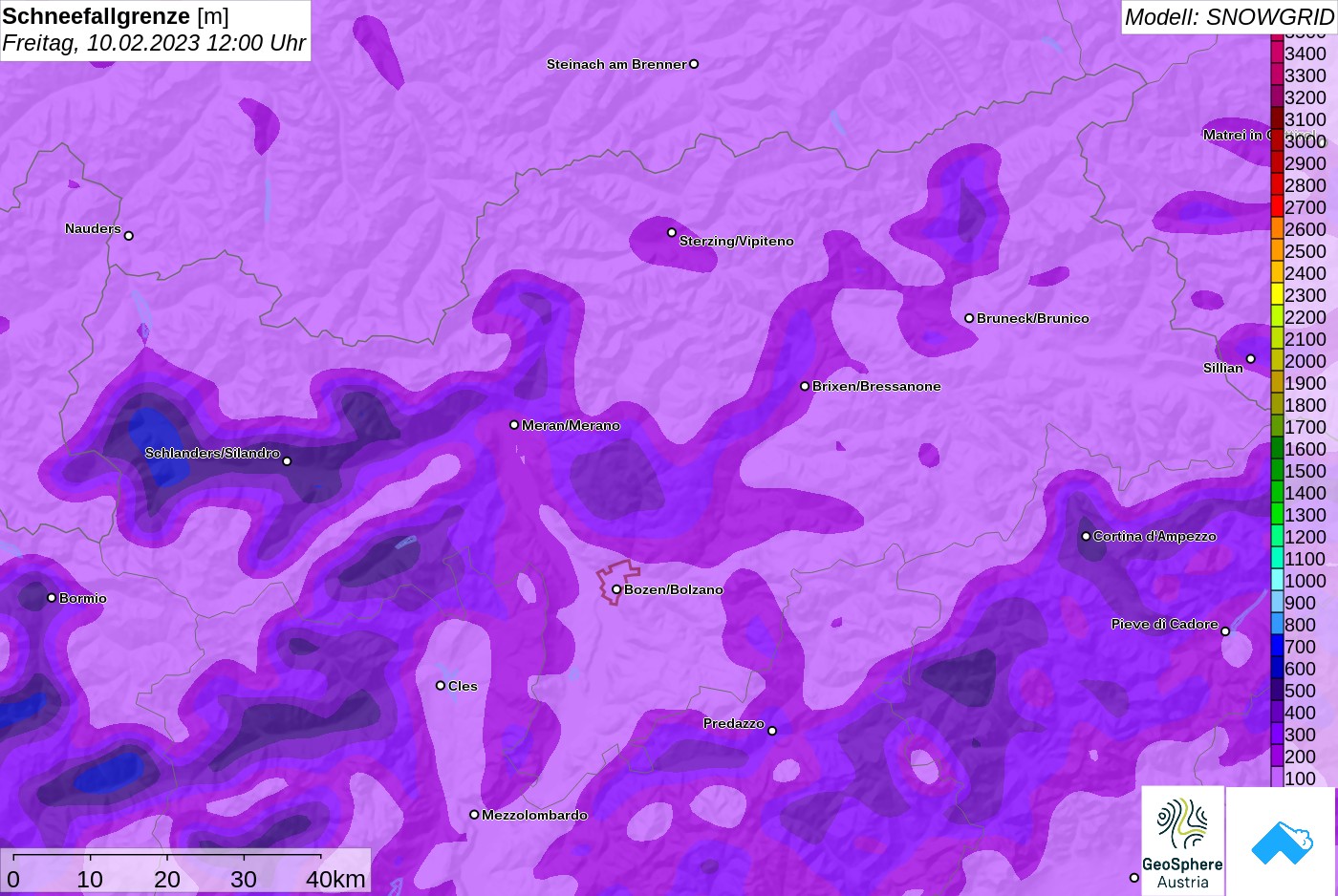Click the Pieve di Cadore label
This screenshot has width=1338, height=896.
pyautogui.click(x=1165, y=624)
